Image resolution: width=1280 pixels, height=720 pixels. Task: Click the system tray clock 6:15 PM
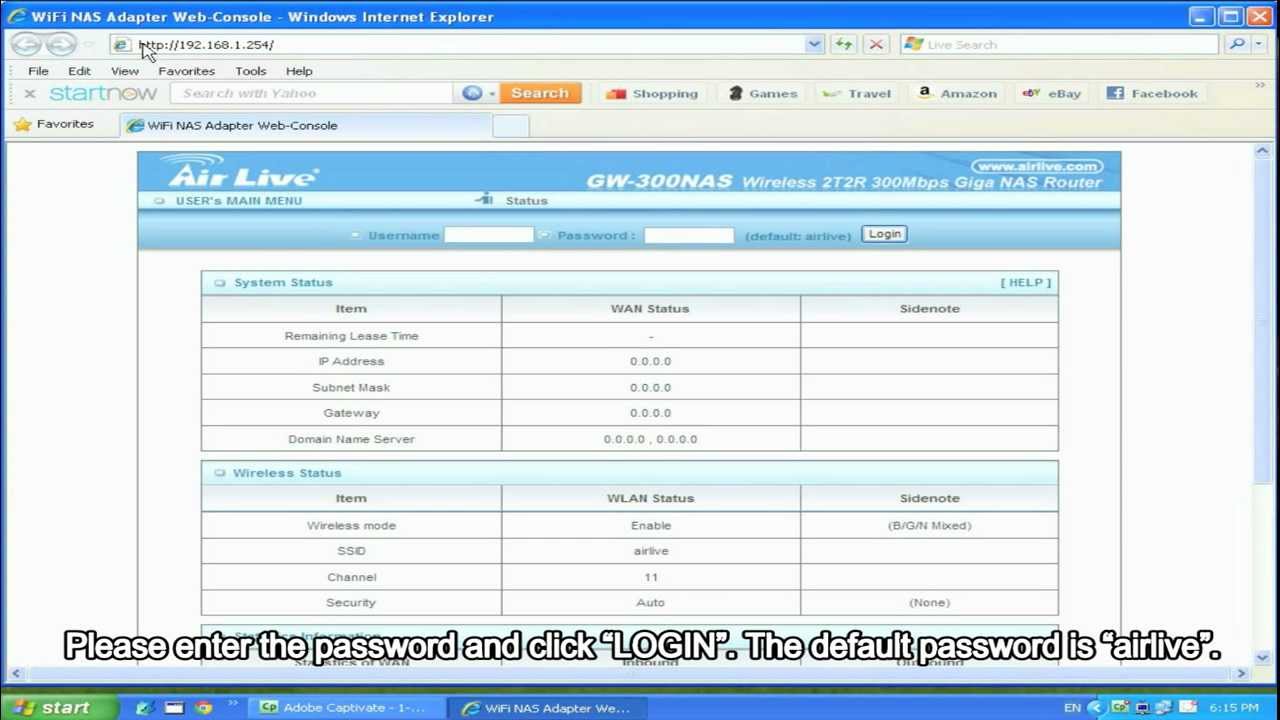tap(1233, 708)
